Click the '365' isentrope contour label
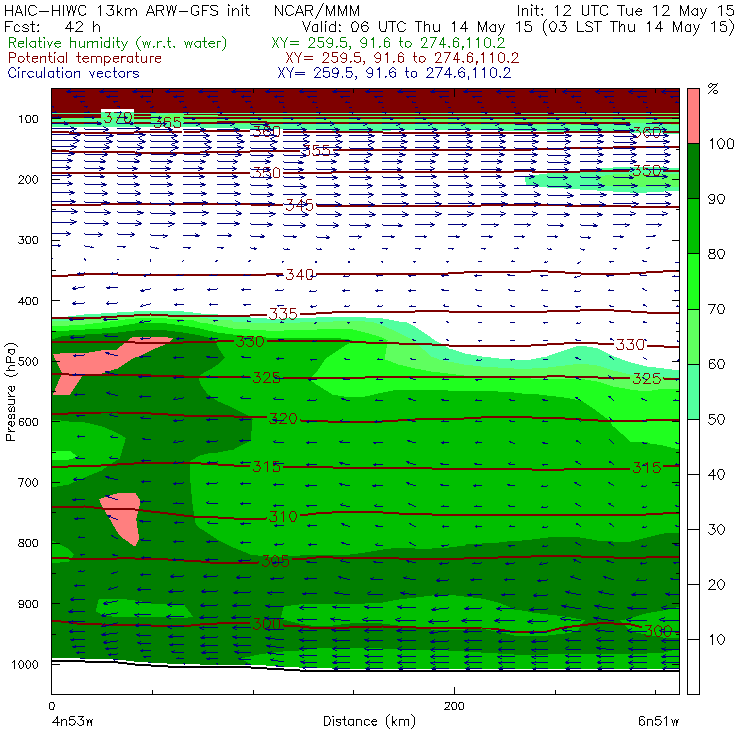740x740 pixels. coord(167,122)
